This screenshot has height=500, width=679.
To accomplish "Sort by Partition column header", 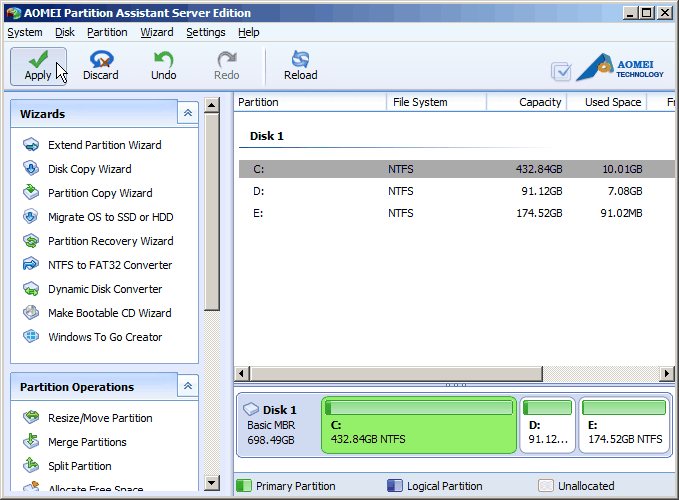I will [310, 102].
